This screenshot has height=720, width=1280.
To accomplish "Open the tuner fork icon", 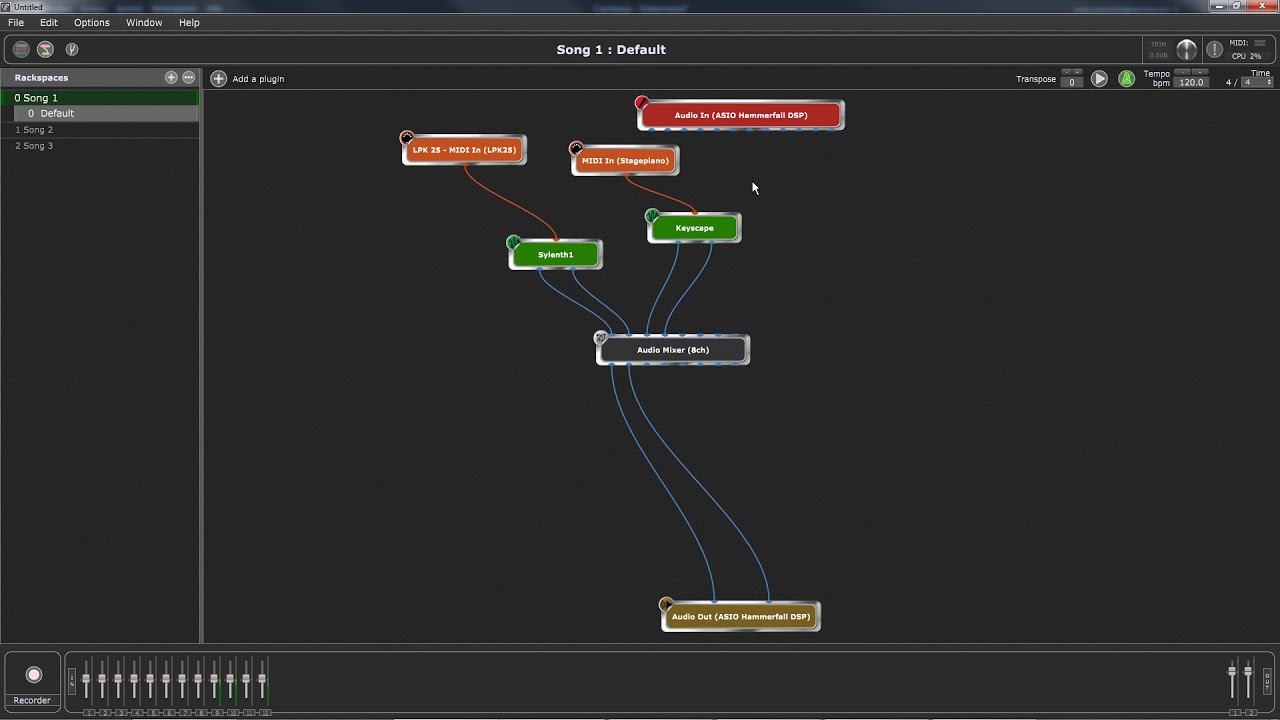I will coord(72,49).
